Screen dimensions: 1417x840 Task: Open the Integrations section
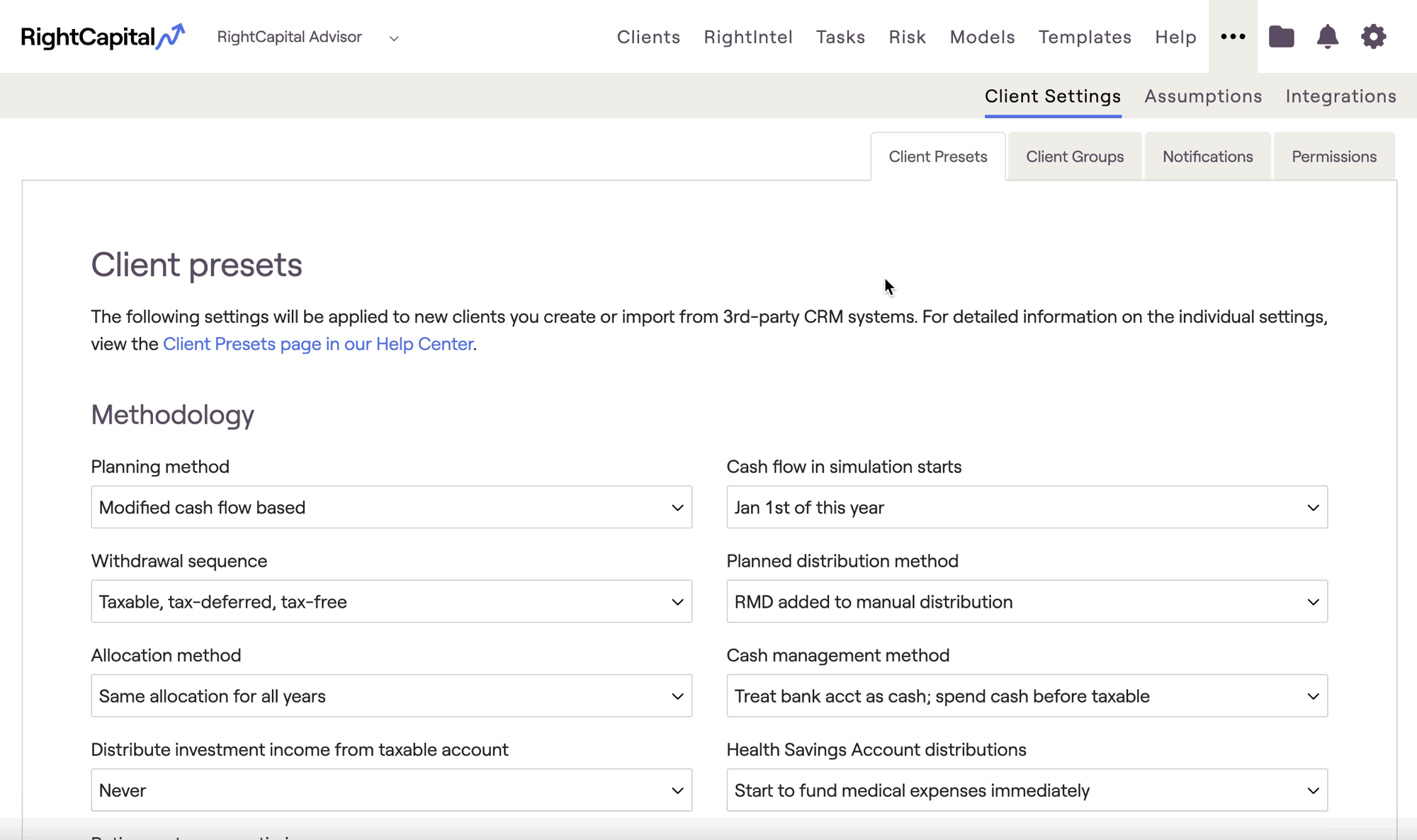coord(1340,96)
